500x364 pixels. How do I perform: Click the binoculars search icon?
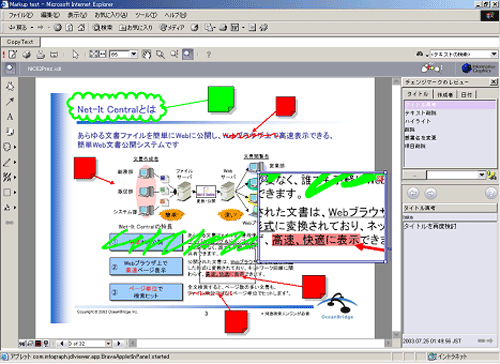420,54
